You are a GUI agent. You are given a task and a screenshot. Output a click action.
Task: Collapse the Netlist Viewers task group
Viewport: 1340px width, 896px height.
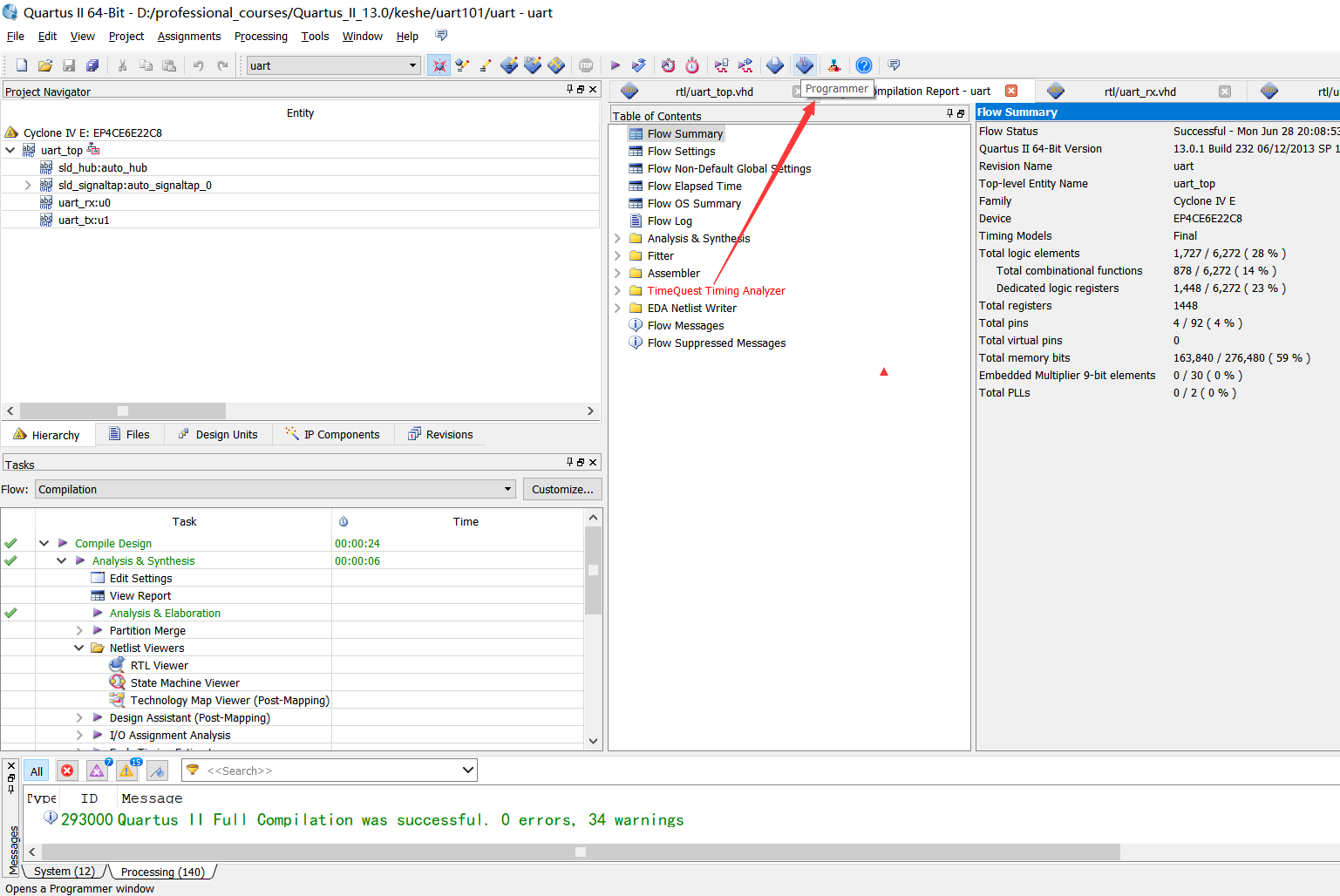78,648
